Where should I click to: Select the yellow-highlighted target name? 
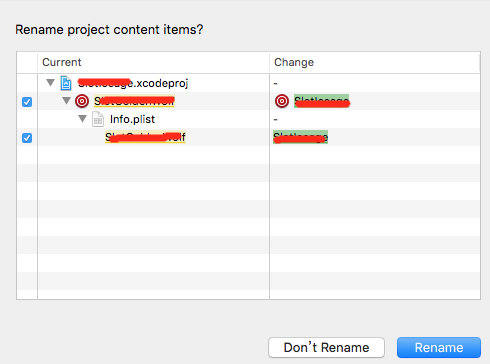click(x=134, y=101)
